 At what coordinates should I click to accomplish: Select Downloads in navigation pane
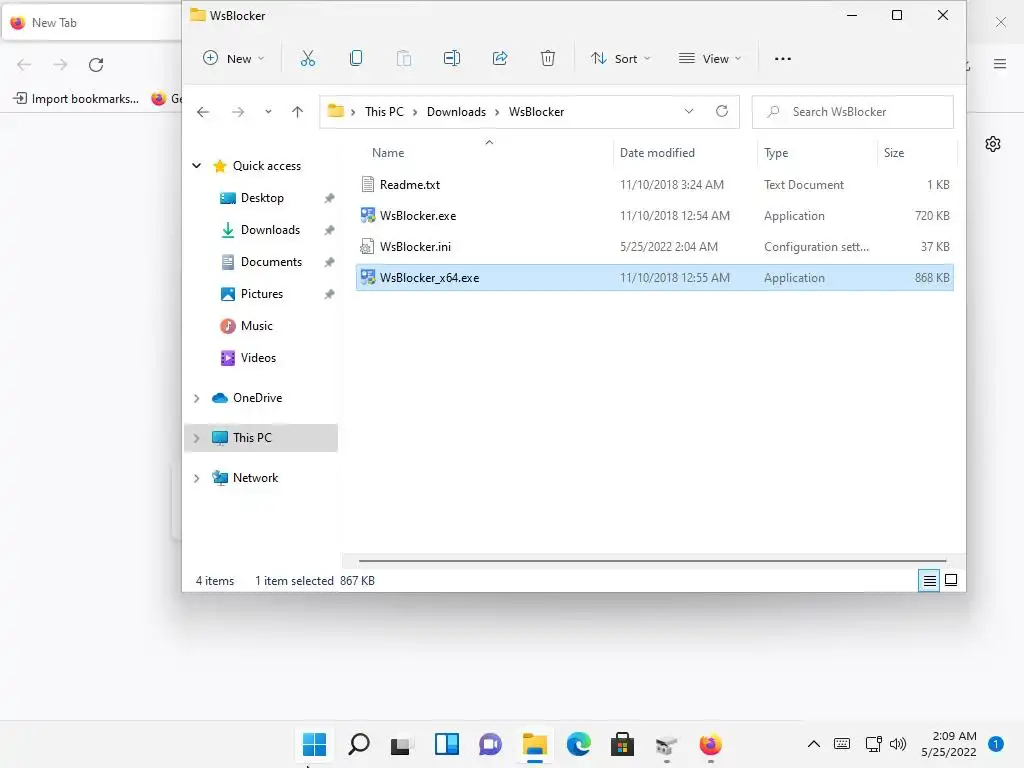(270, 230)
